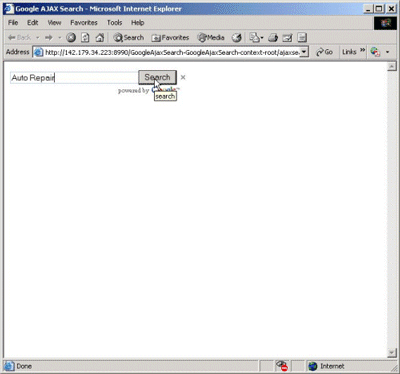Expand the Links toolbar chevron
Screen dimensions: 400x374
point(363,50)
